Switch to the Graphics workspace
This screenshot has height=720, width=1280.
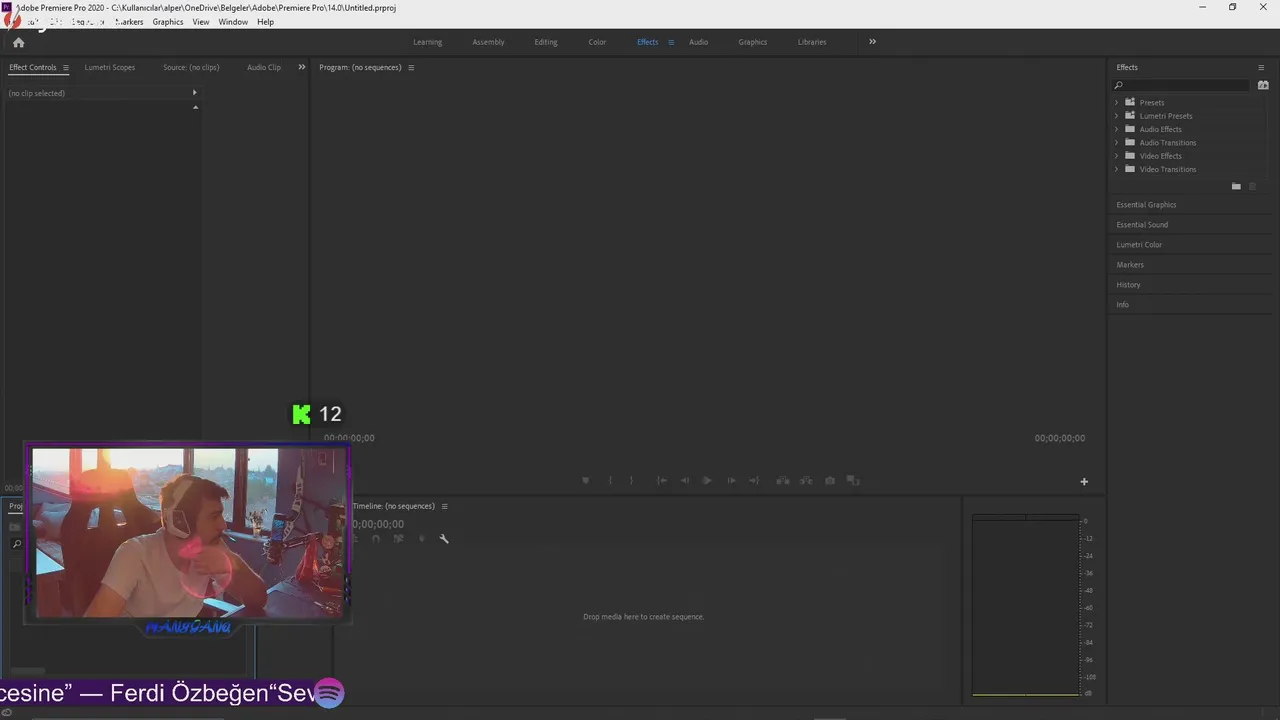pyautogui.click(x=752, y=42)
